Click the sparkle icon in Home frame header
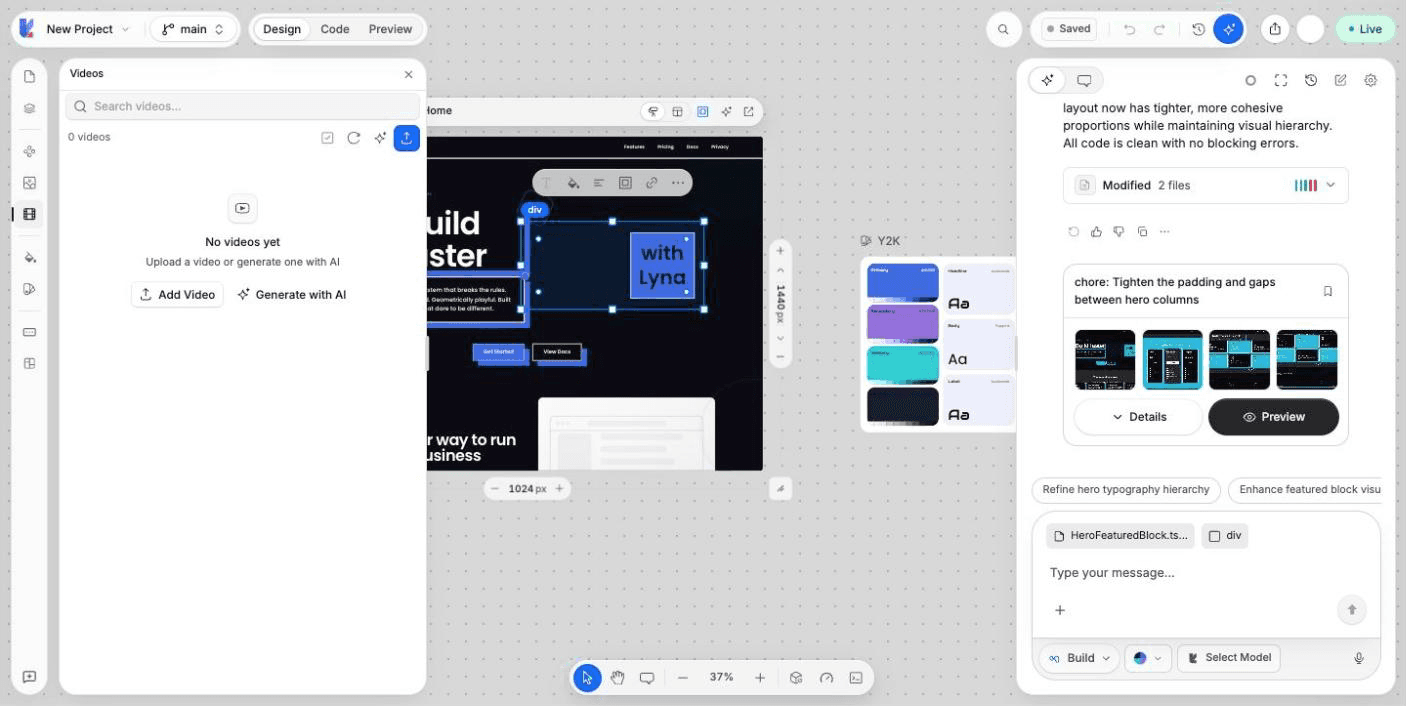Screen dimensions: 1406x706 pyautogui.click(x=726, y=111)
